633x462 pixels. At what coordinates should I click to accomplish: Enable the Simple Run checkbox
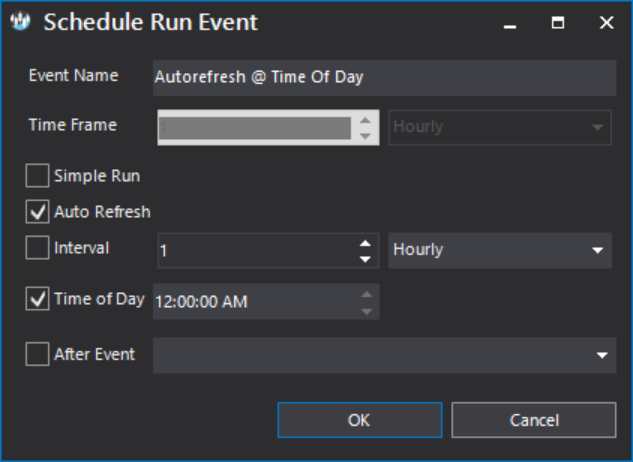click(37, 176)
